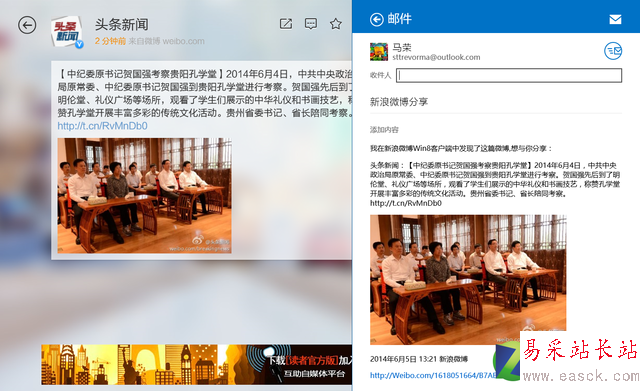The width and height of the screenshot is (640, 391).
Task: Click http://t.cn/RvMnDb0 in email body
Action: (406, 203)
